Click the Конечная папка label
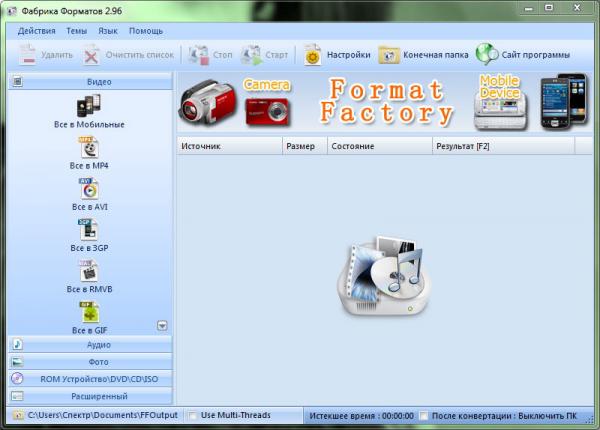The height and width of the screenshot is (430, 600). [436, 55]
